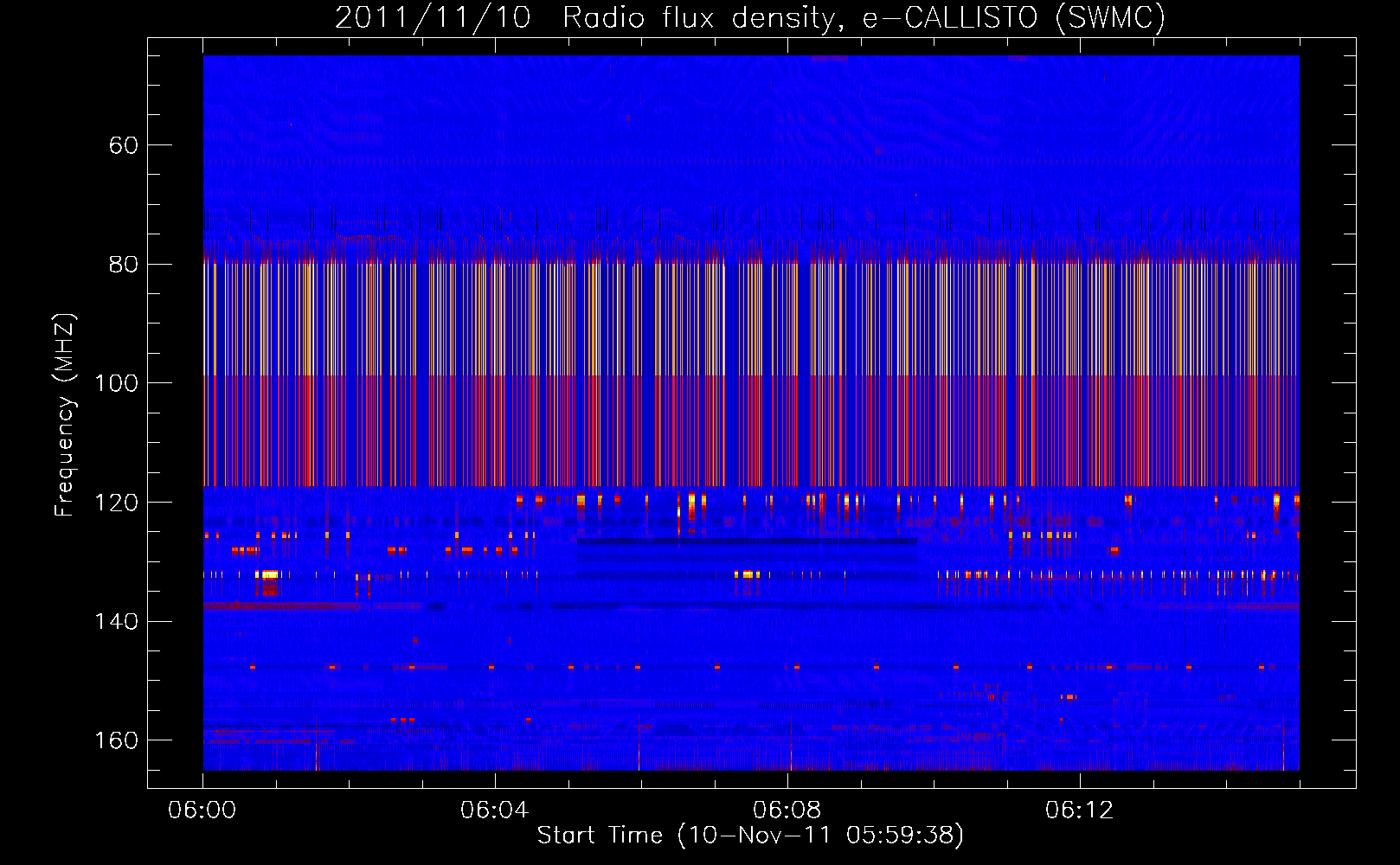Select the 06:04 time tick label
Viewport: 1400px width, 865px height.
click(x=495, y=811)
